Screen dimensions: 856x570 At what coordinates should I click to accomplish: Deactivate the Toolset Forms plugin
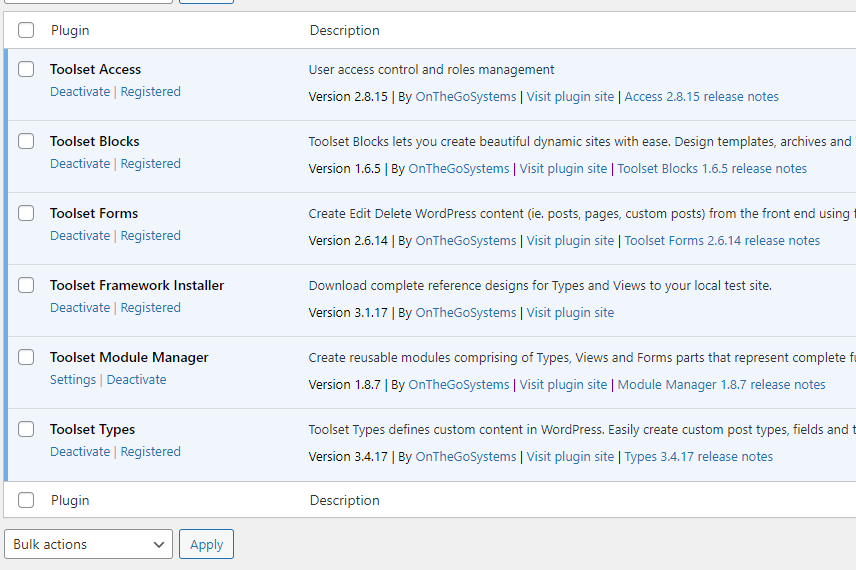pyautogui.click(x=80, y=236)
